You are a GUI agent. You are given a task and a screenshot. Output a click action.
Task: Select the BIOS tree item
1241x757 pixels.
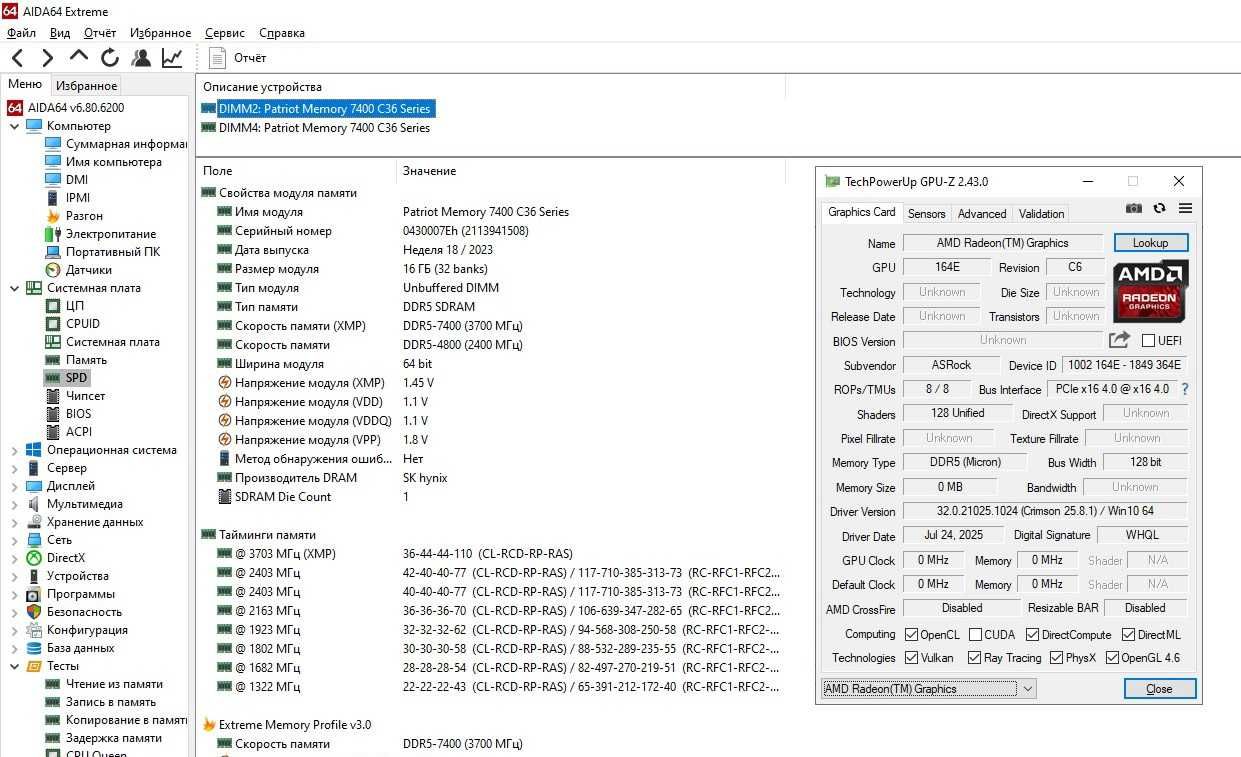(x=68, y=414)
